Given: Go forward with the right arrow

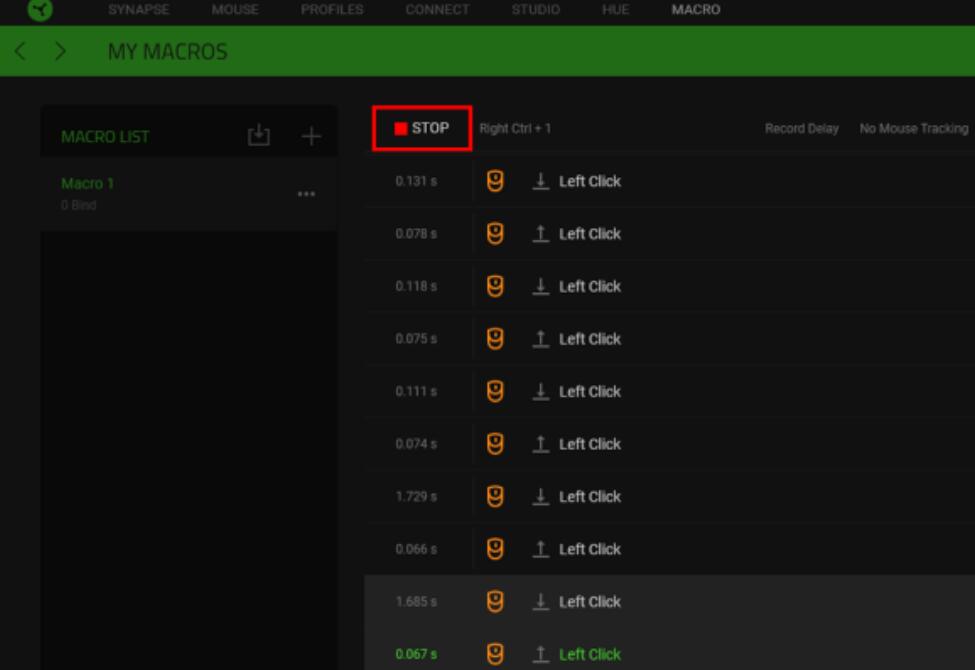Looking at the screenshot, I should coord(60,51).
